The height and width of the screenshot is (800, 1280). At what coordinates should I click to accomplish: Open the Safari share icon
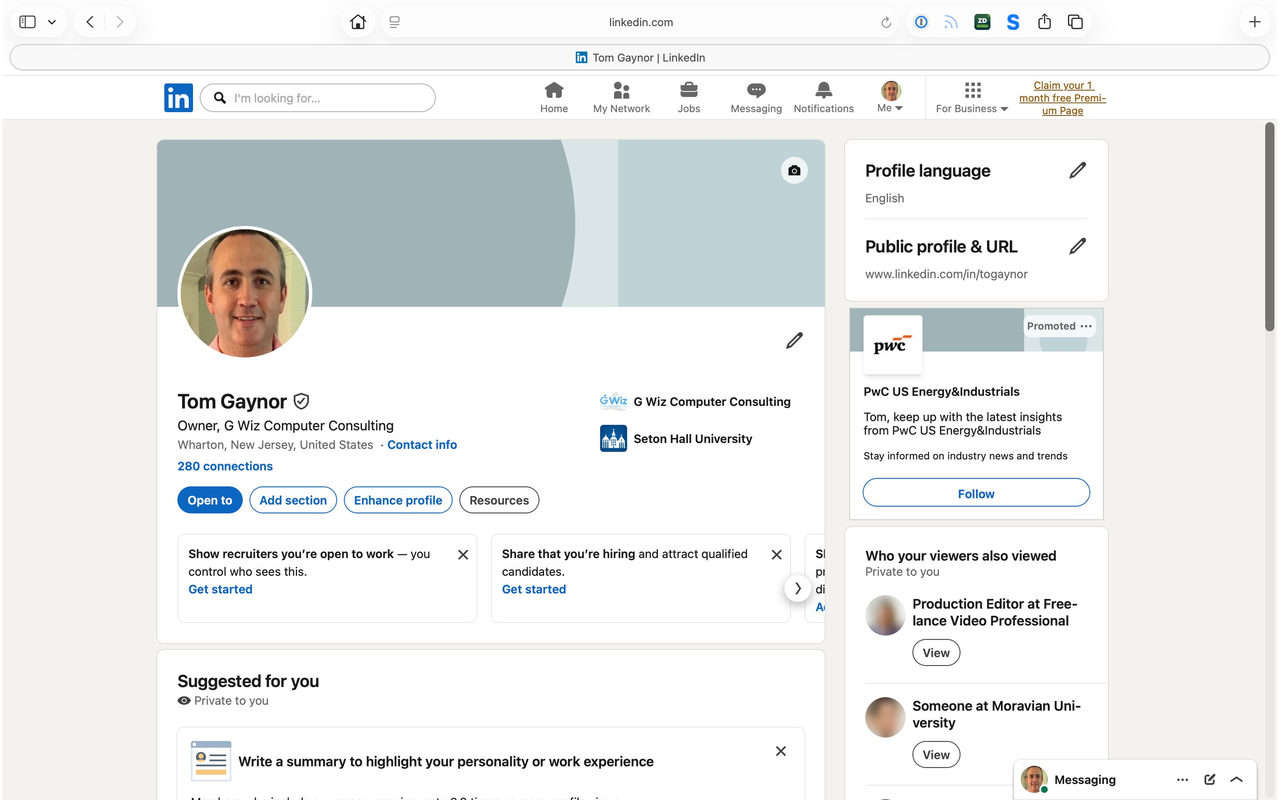tap(1044, 21)
